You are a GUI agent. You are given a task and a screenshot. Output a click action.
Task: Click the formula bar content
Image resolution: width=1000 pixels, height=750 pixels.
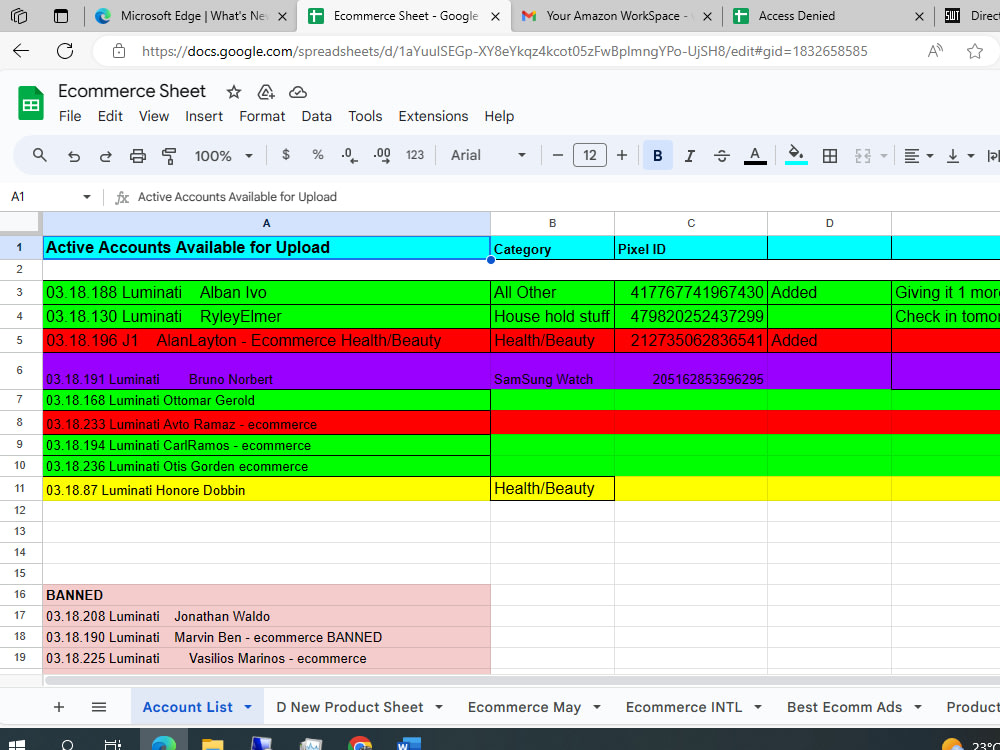(x=237, y=197)
